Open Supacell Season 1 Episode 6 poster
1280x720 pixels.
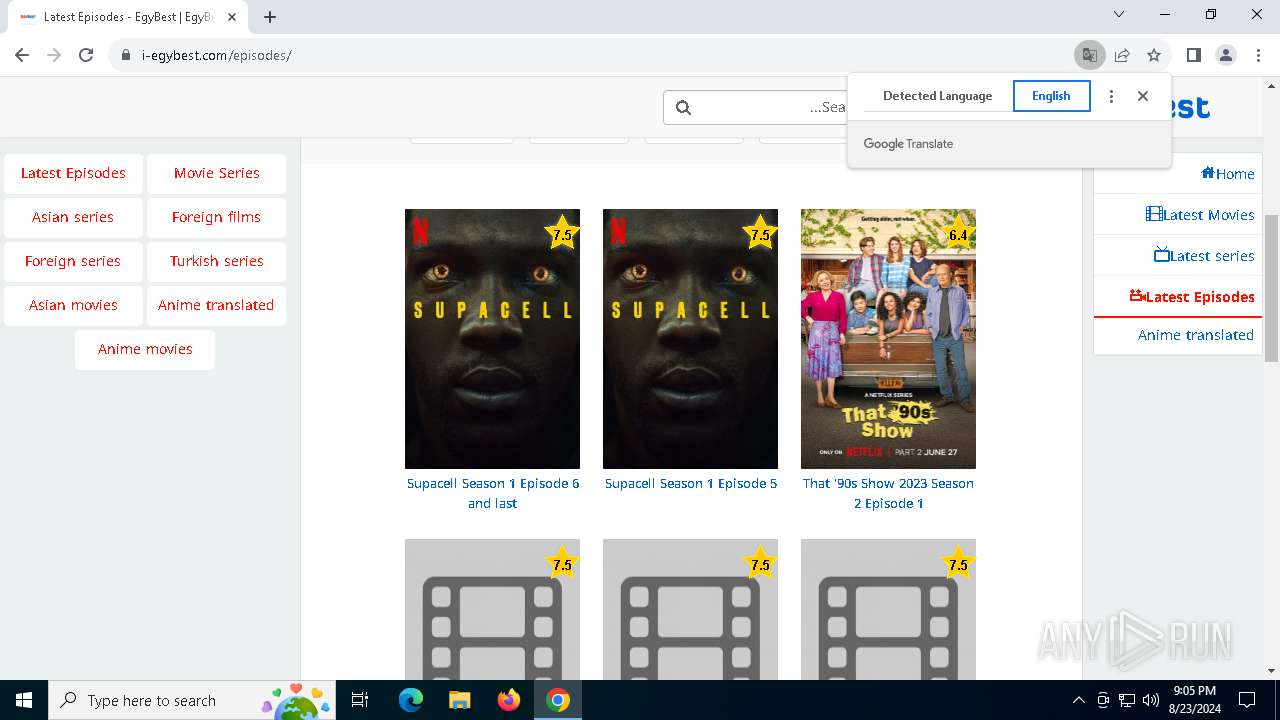(492, 339)
